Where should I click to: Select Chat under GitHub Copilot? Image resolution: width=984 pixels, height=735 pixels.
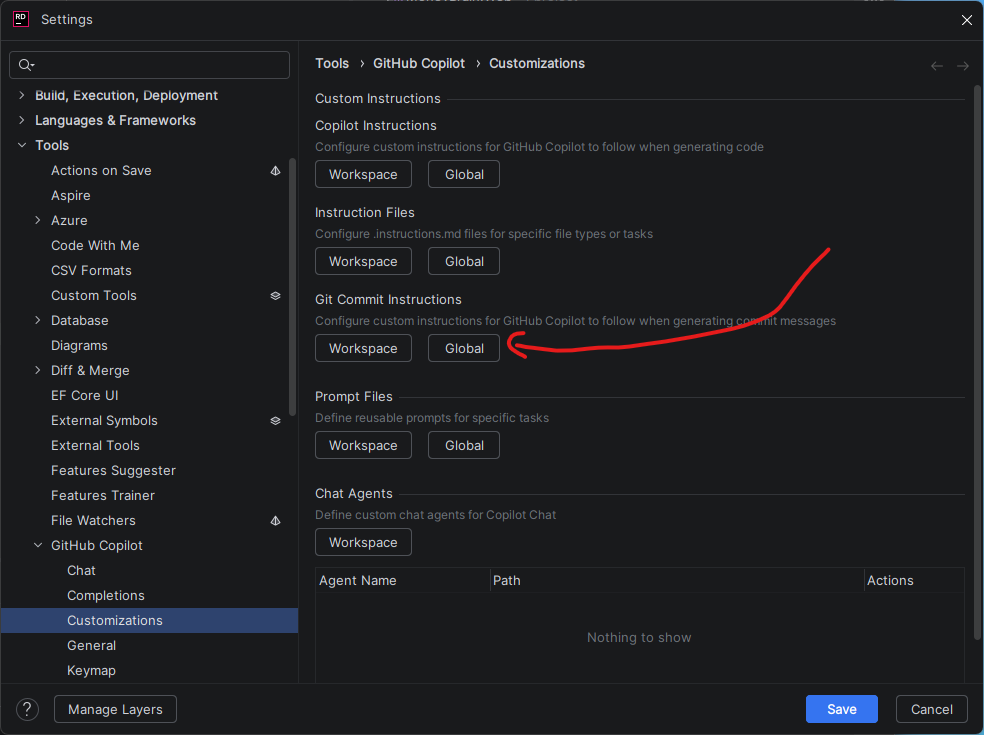pos(81,570)
